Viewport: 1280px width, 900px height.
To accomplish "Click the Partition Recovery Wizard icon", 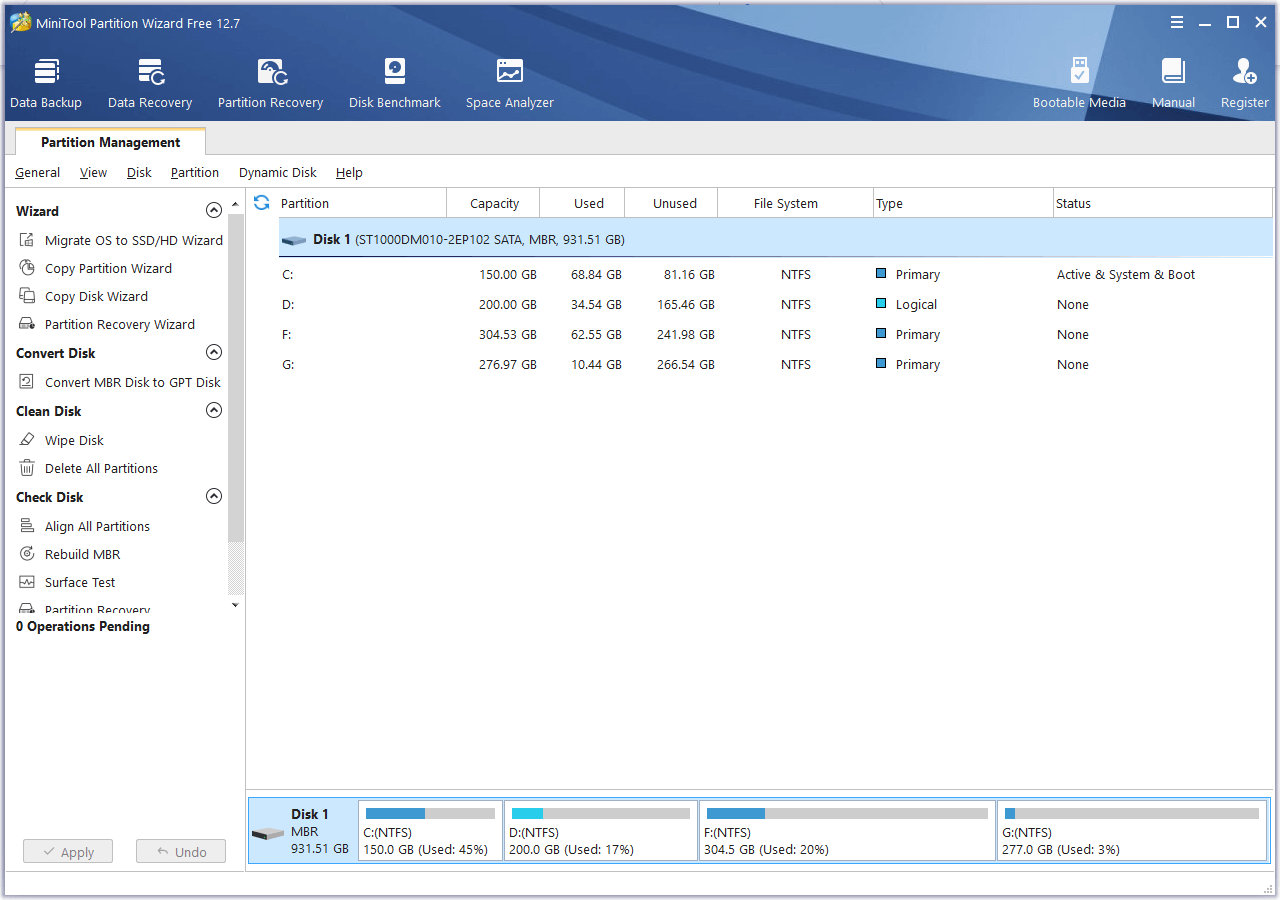I will coord(27,324).
